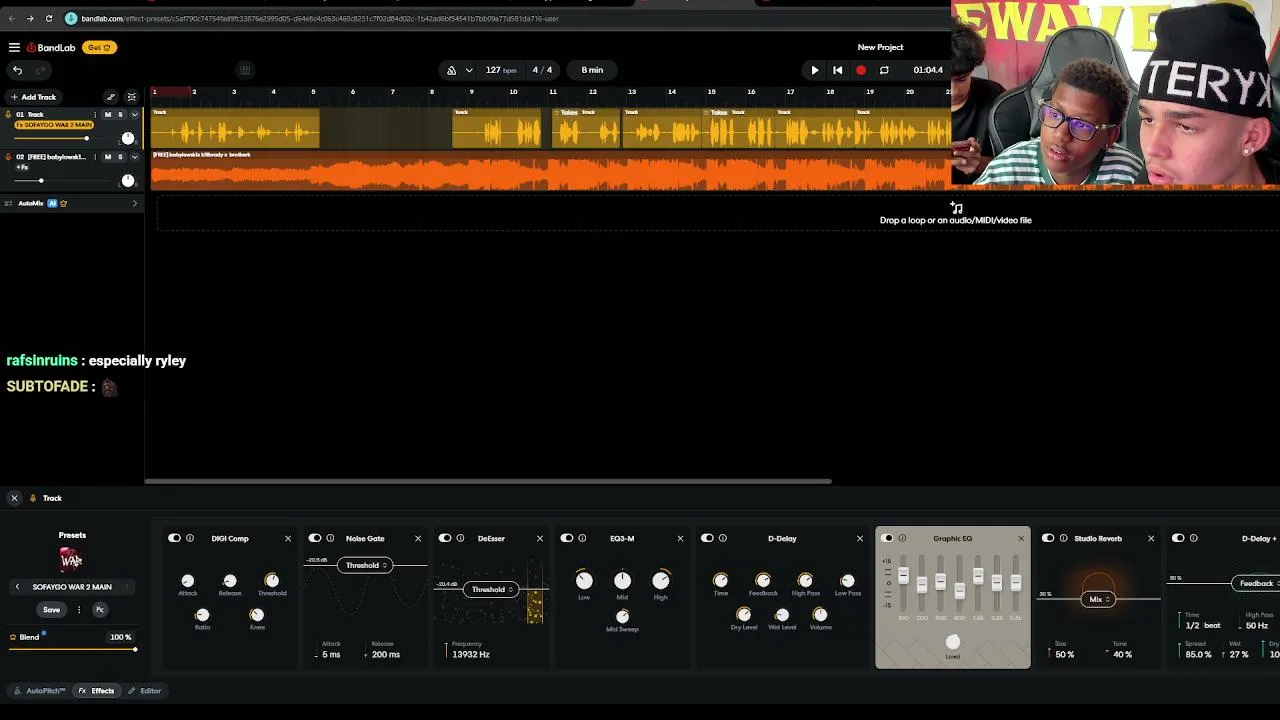Click the browser address bar URL
Viewport: 1280px width, 720px height.
[x=320, y=18]
